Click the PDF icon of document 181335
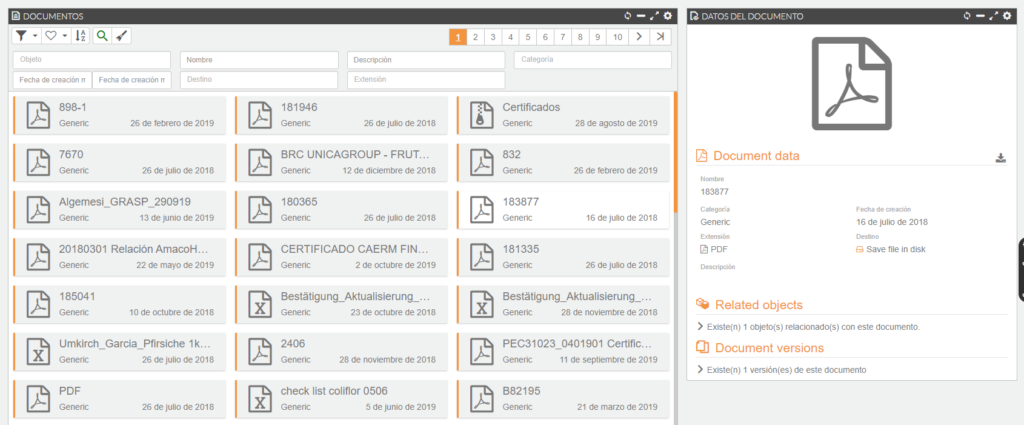 coord(482,258)
